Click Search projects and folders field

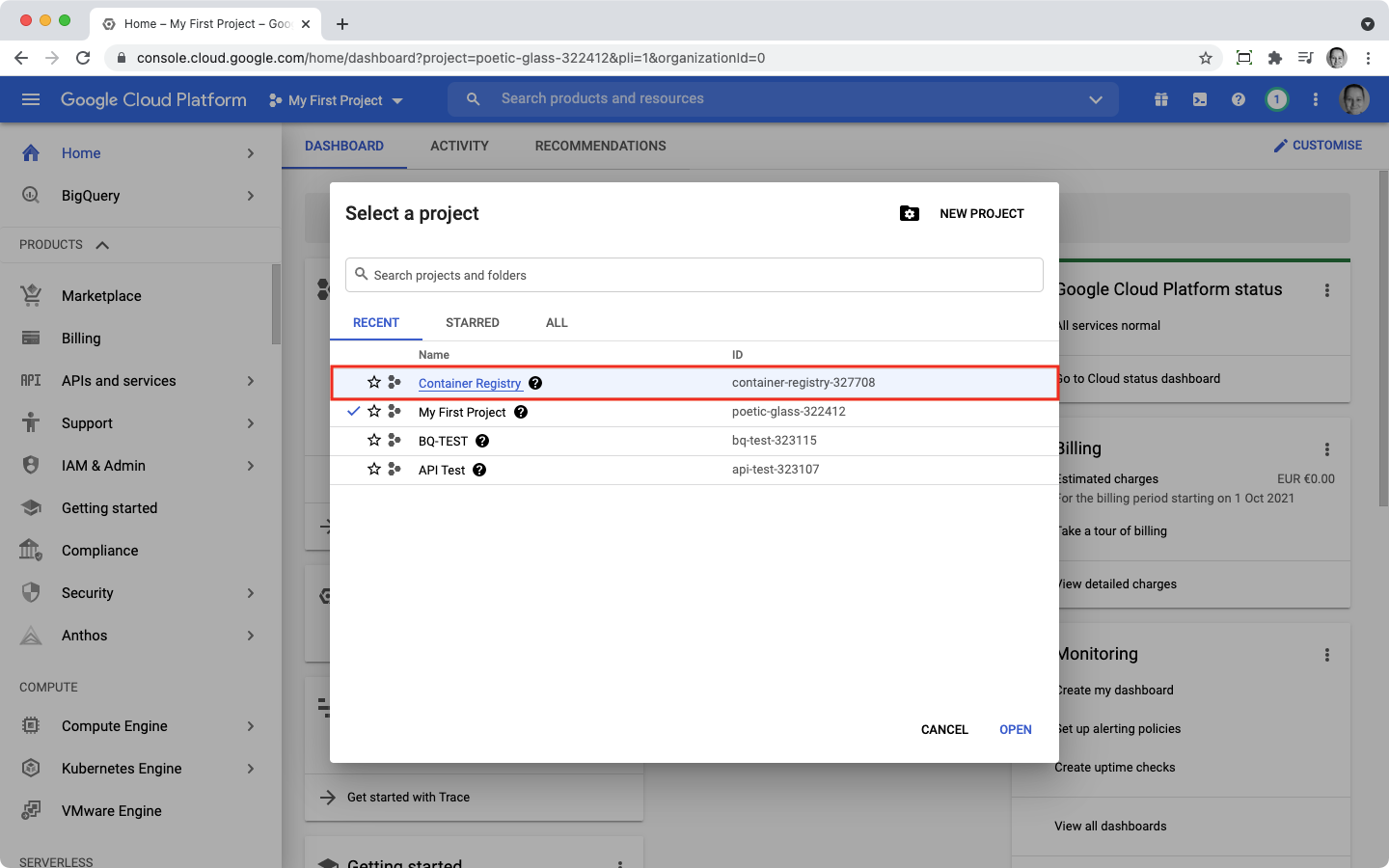click(x=694, y=275)
